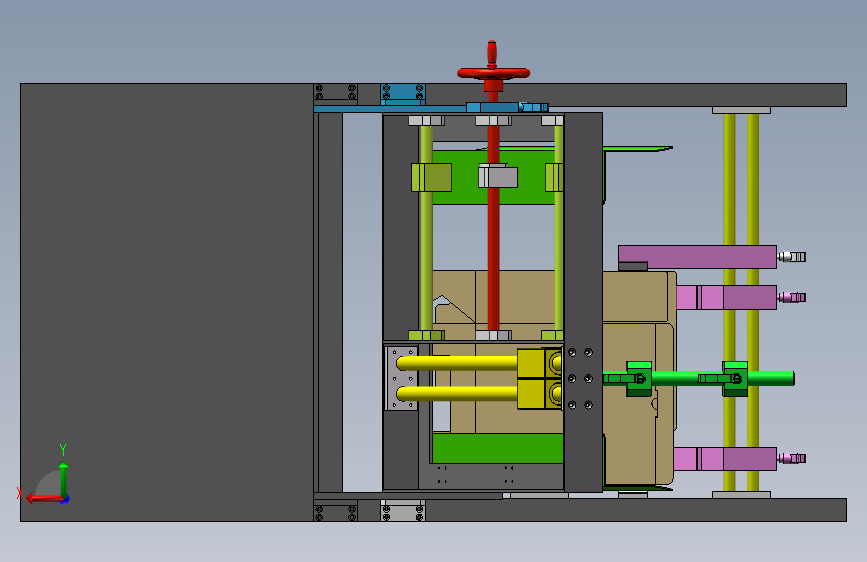
Task: Click the middle pink block
Action: (x=727, y=298)
